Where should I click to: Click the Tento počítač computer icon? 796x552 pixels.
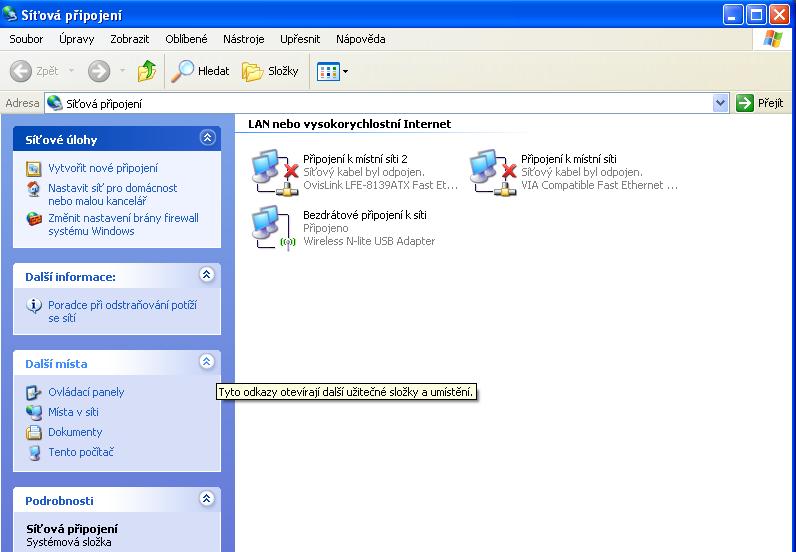point(34,452)
